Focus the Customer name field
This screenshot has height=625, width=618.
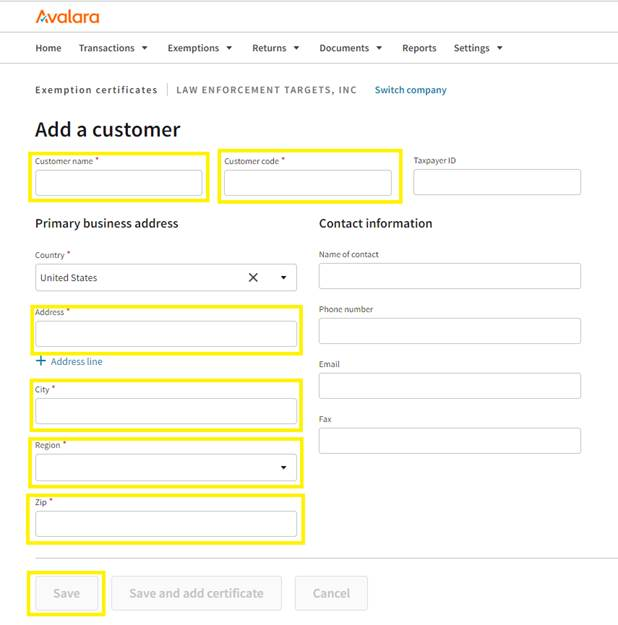click(x=119, y=183)
